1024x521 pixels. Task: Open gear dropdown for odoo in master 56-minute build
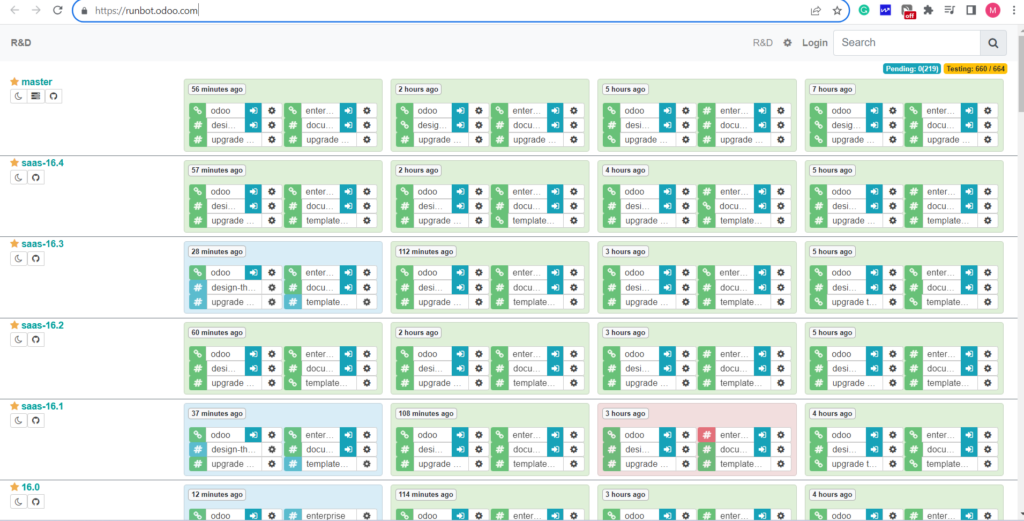tap(272, 111)
